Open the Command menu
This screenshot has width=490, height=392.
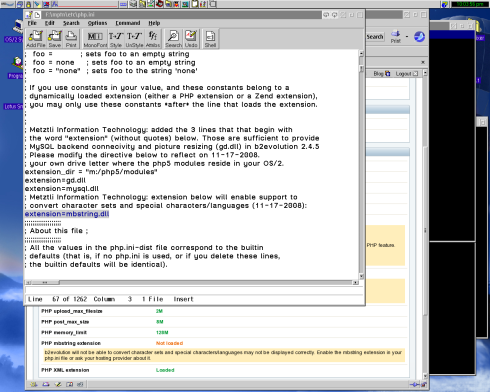coord(128,23)
